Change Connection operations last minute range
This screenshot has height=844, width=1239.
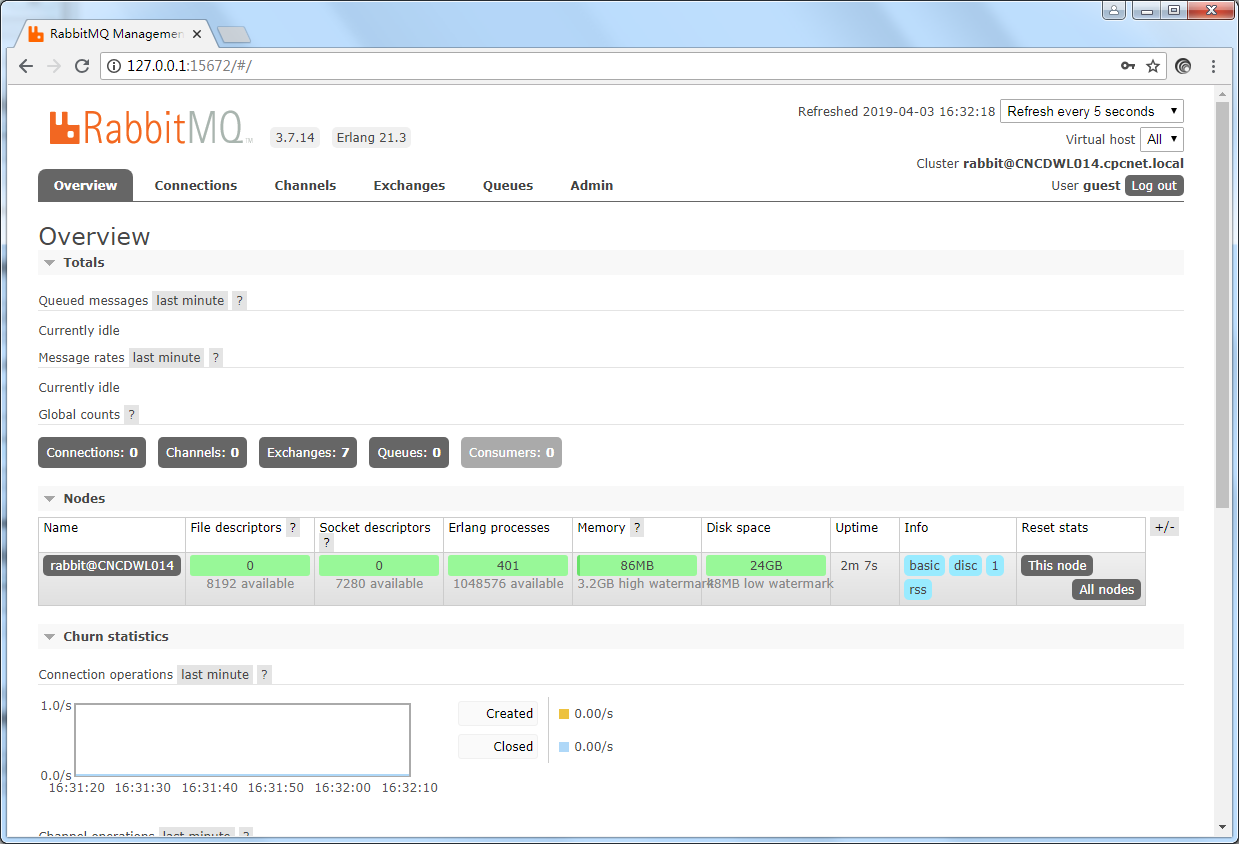click(215, 674)
